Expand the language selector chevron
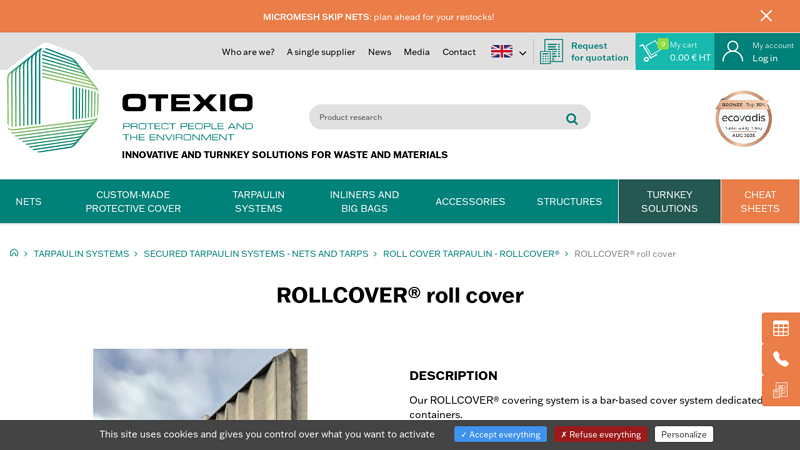The image size is (800, 450). point(522,53)
